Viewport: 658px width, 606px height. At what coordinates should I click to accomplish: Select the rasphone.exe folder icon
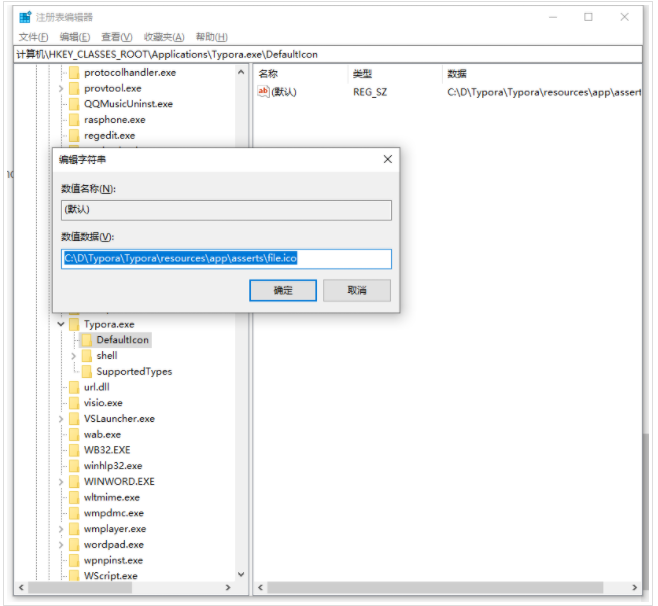pos(74,120)
